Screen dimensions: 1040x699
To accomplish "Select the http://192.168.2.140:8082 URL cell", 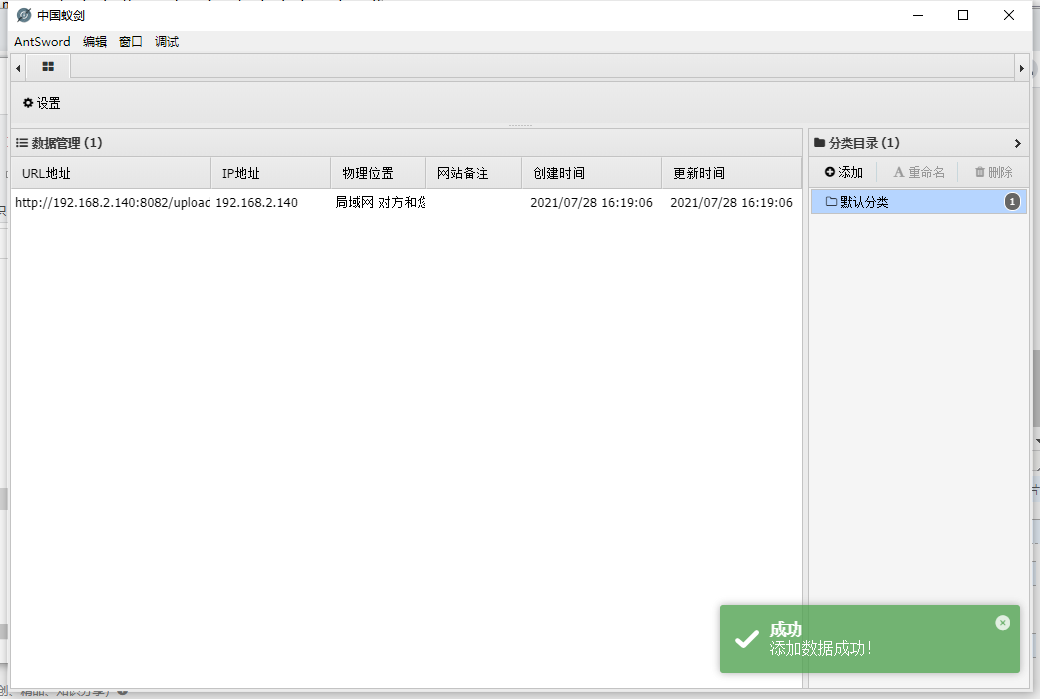I will 111,202.
